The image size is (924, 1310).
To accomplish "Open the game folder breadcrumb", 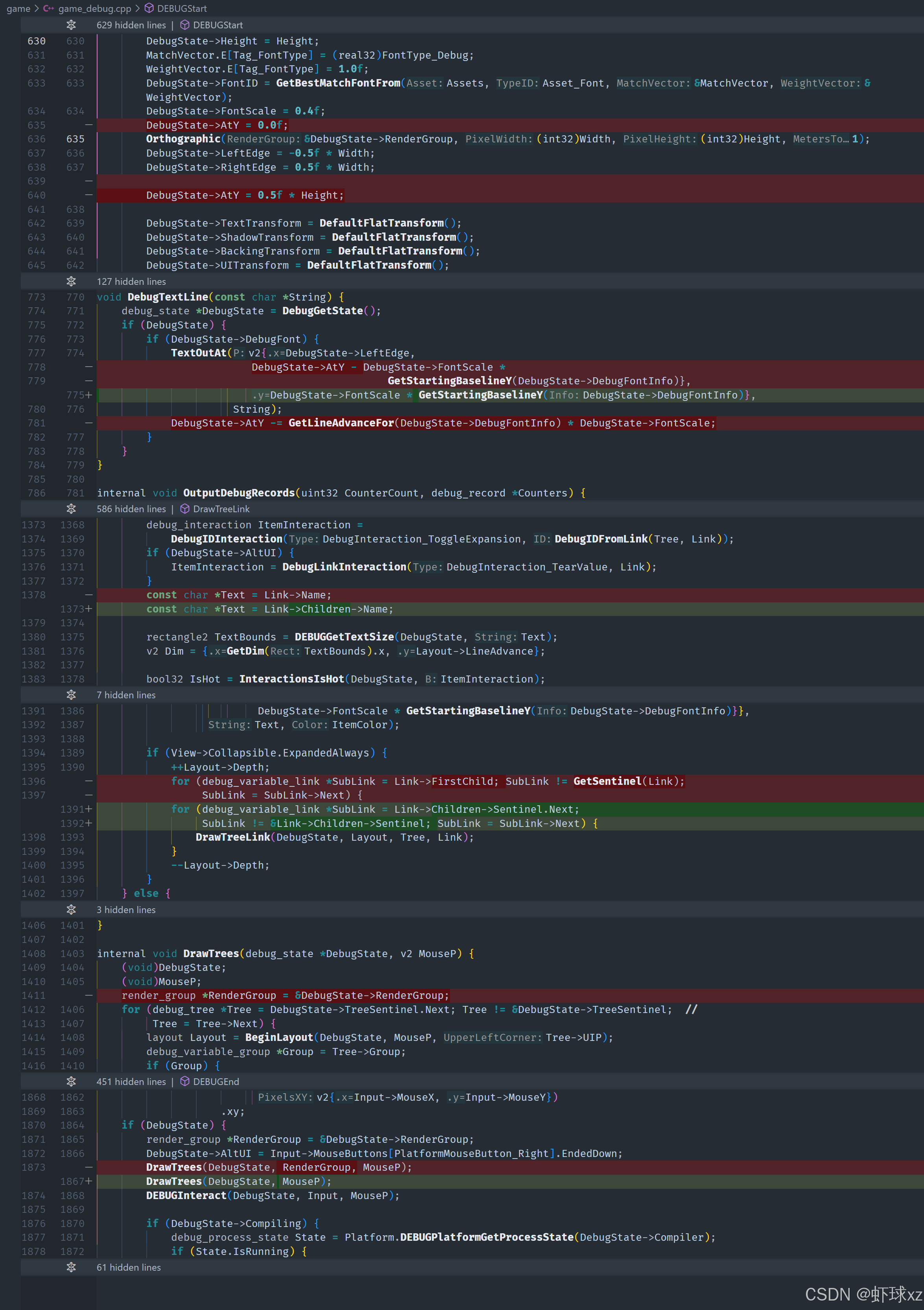I will tap(18, 9).
